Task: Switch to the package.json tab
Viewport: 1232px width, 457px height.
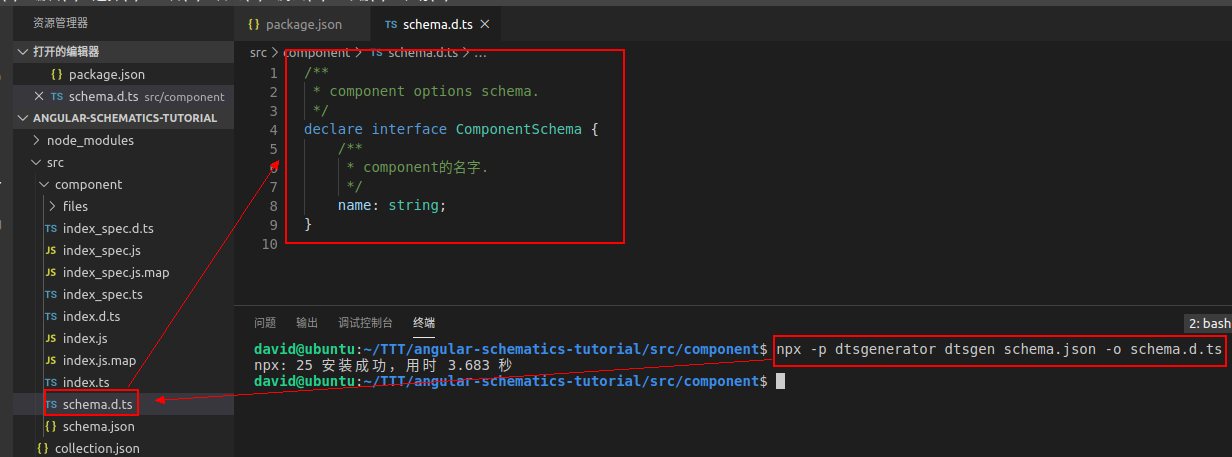Action: (x=303, y=24)
